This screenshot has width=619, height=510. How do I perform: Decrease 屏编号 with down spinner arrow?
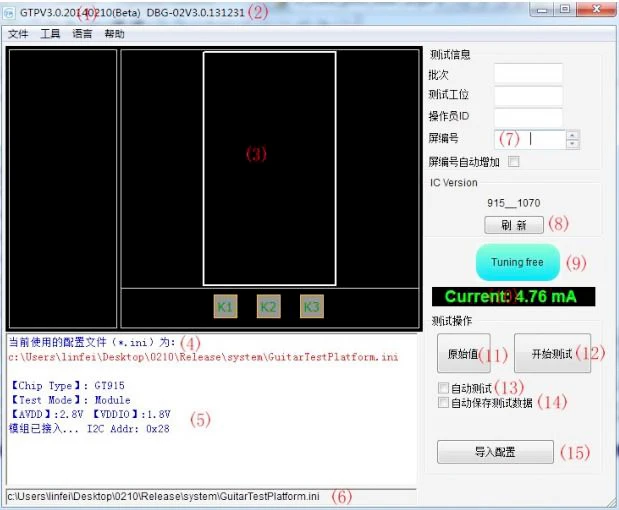point(573,144)
